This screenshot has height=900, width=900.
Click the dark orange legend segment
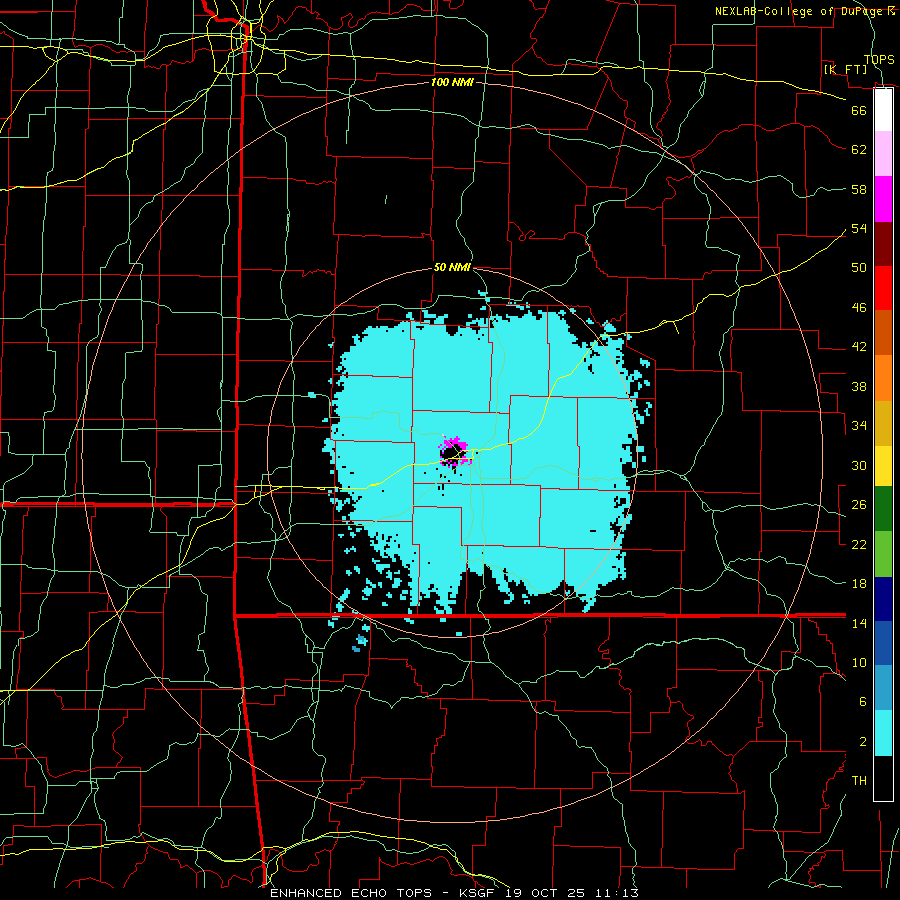tap(883, 333)
